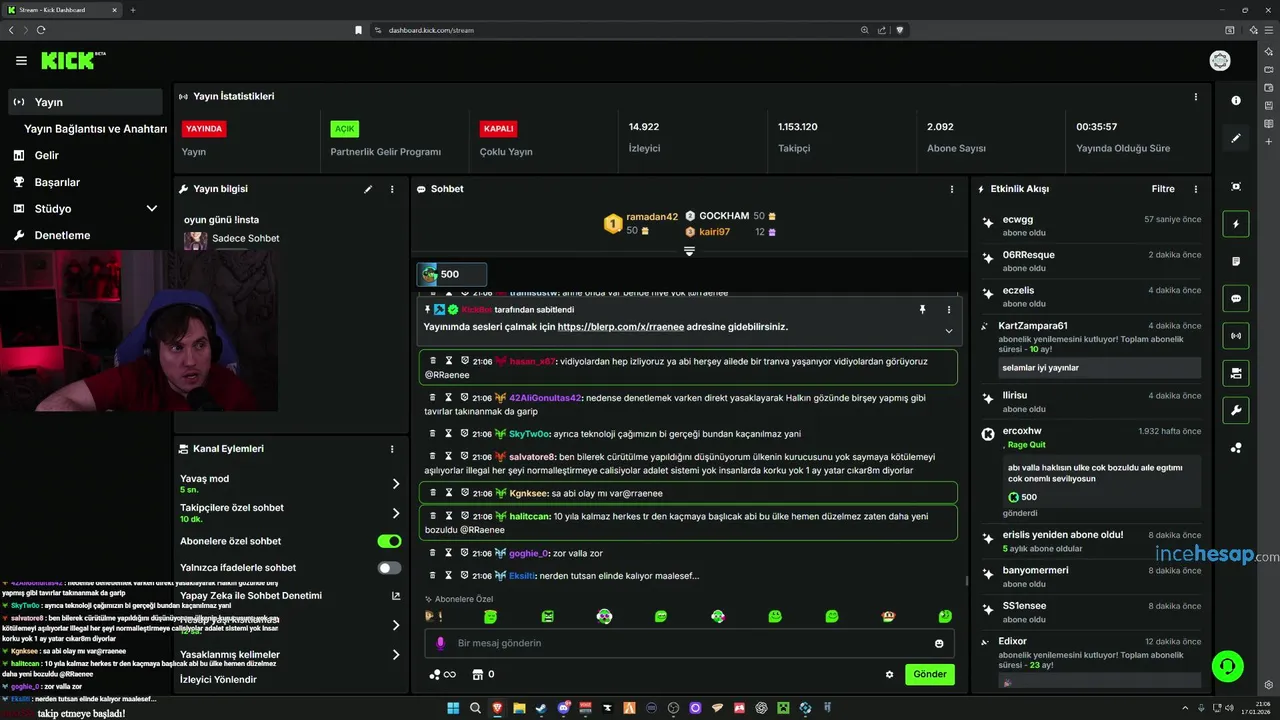Open Sohbet panel three-dot menu
1280x720 pixels.
952,189
